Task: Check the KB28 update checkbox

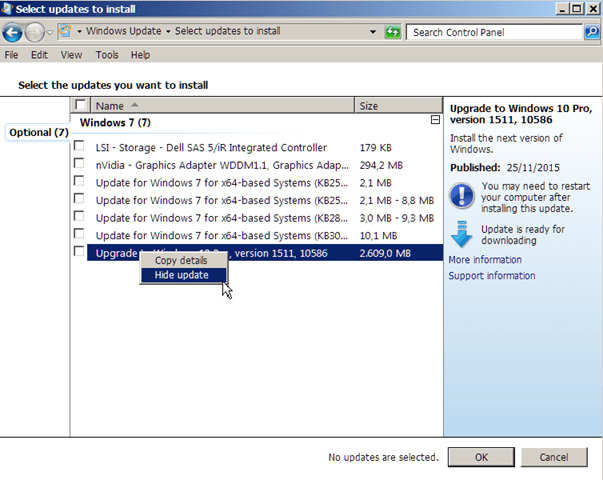Action: click(x=79, y=216)
